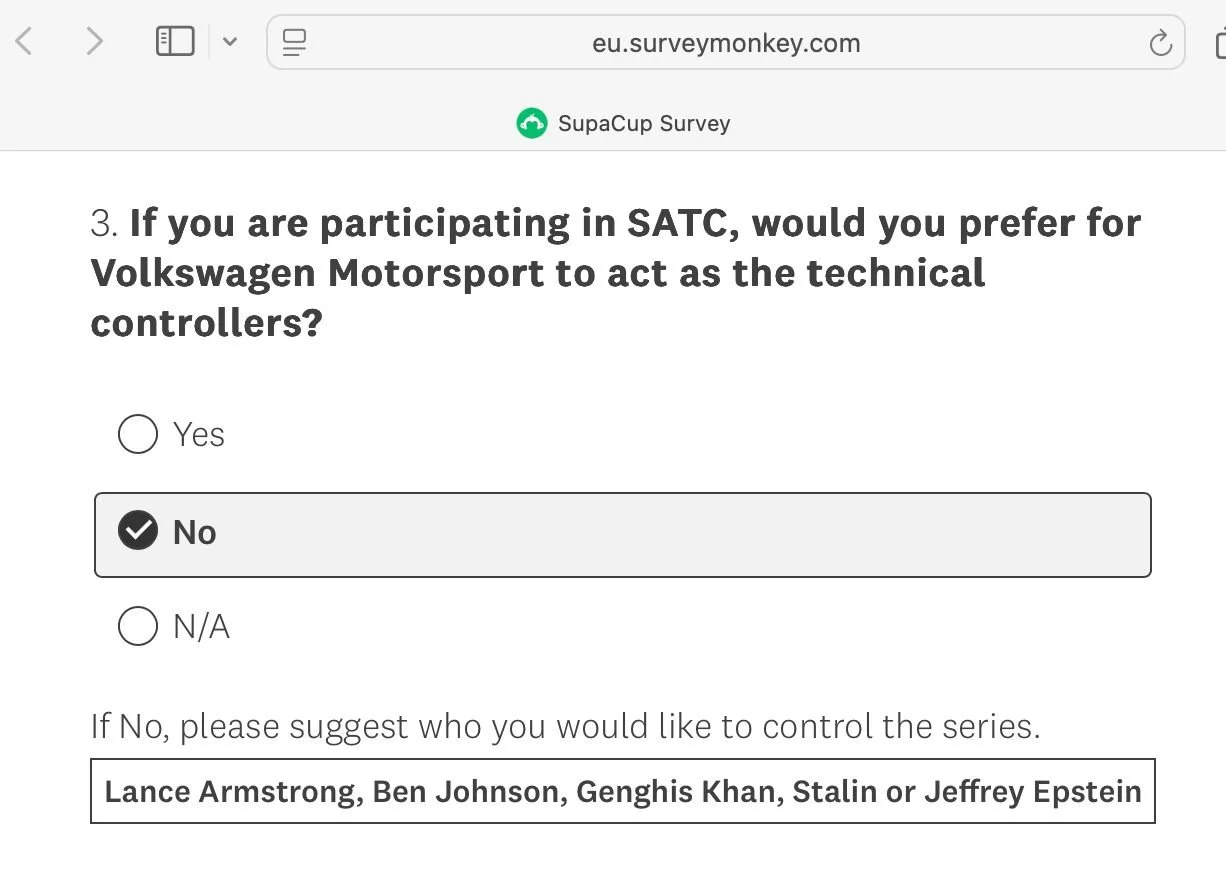Select the SupaCup Survey tab title

coord(644,124)
